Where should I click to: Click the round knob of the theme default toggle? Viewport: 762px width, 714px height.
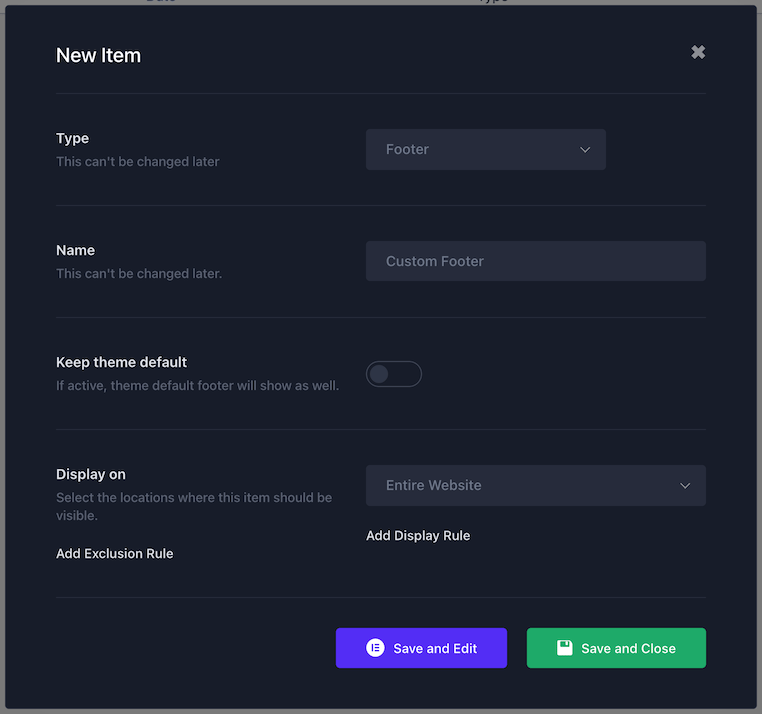tap(379, 374)
